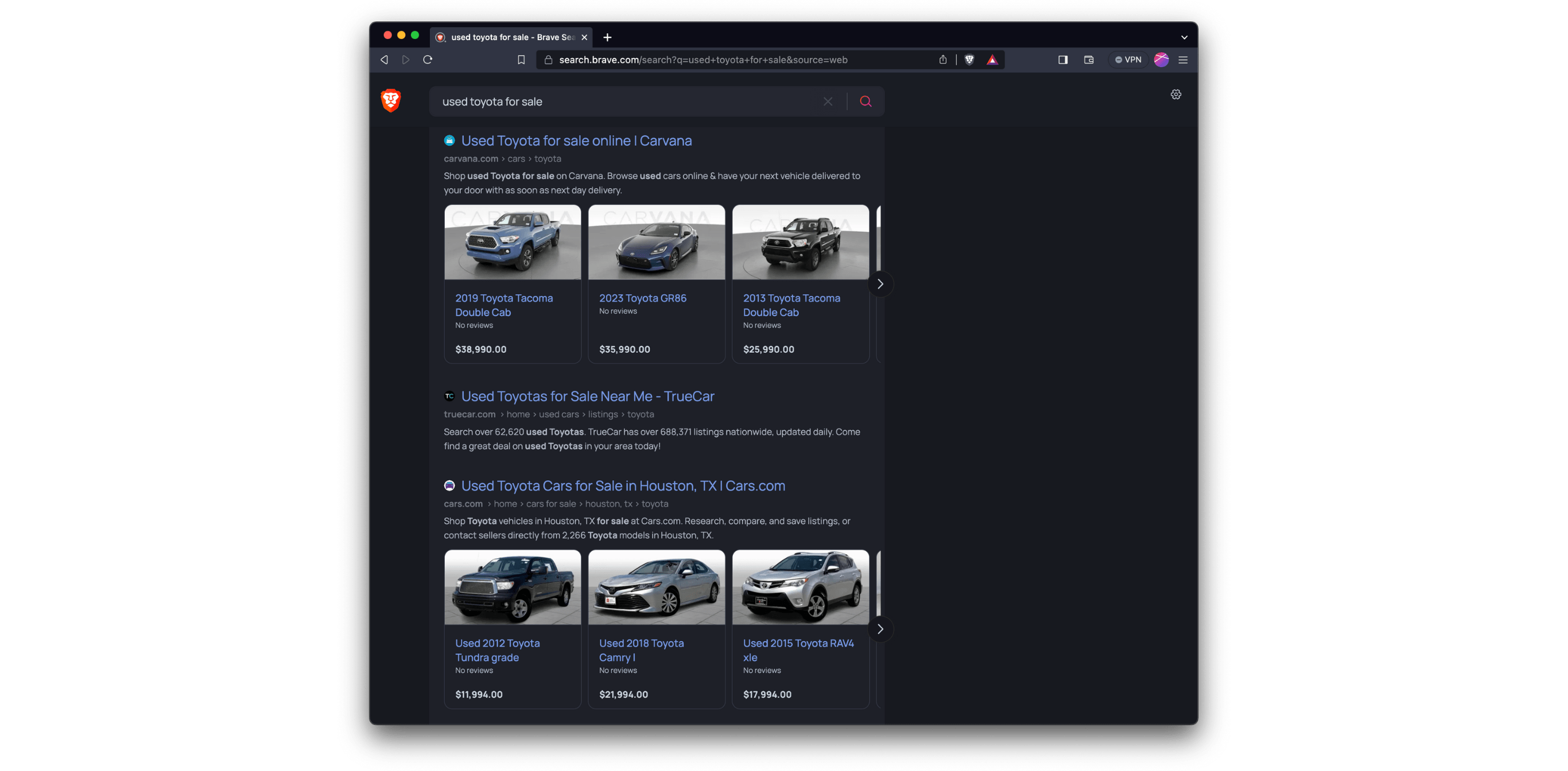1568x771 pixels.
Task: Share this page via share icon
Action: (x=943, y=60)
